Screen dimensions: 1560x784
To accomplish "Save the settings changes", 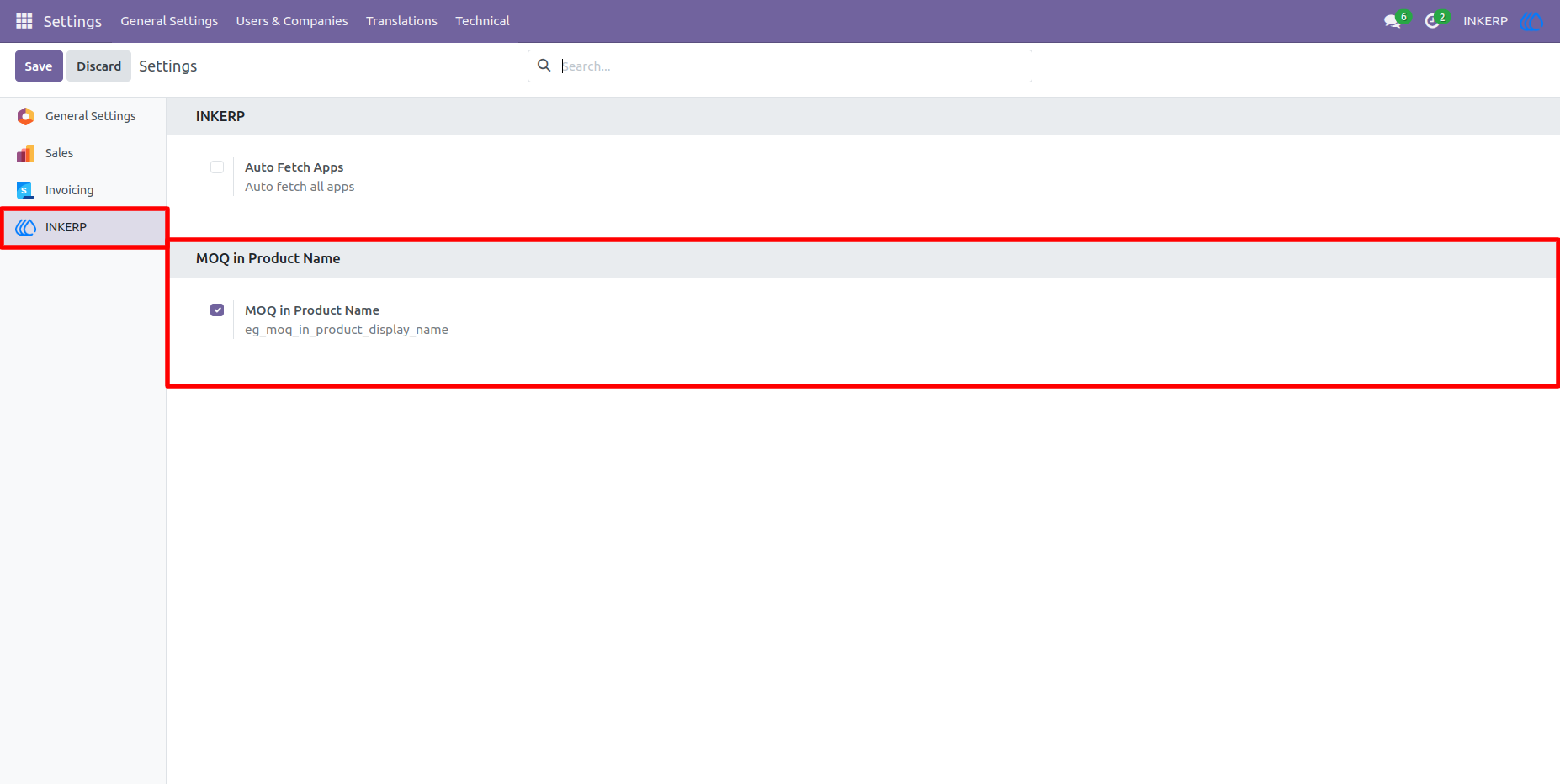I will (x=39, y=66).
